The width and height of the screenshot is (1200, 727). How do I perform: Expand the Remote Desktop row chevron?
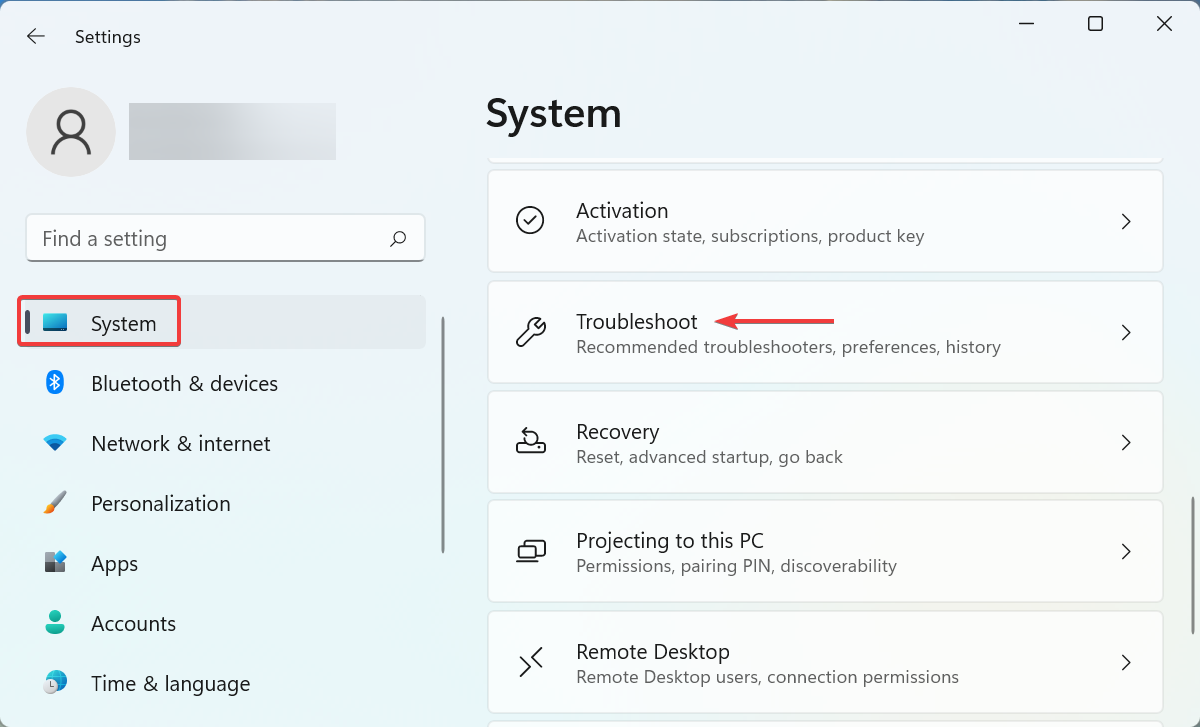pos(1126,662)
